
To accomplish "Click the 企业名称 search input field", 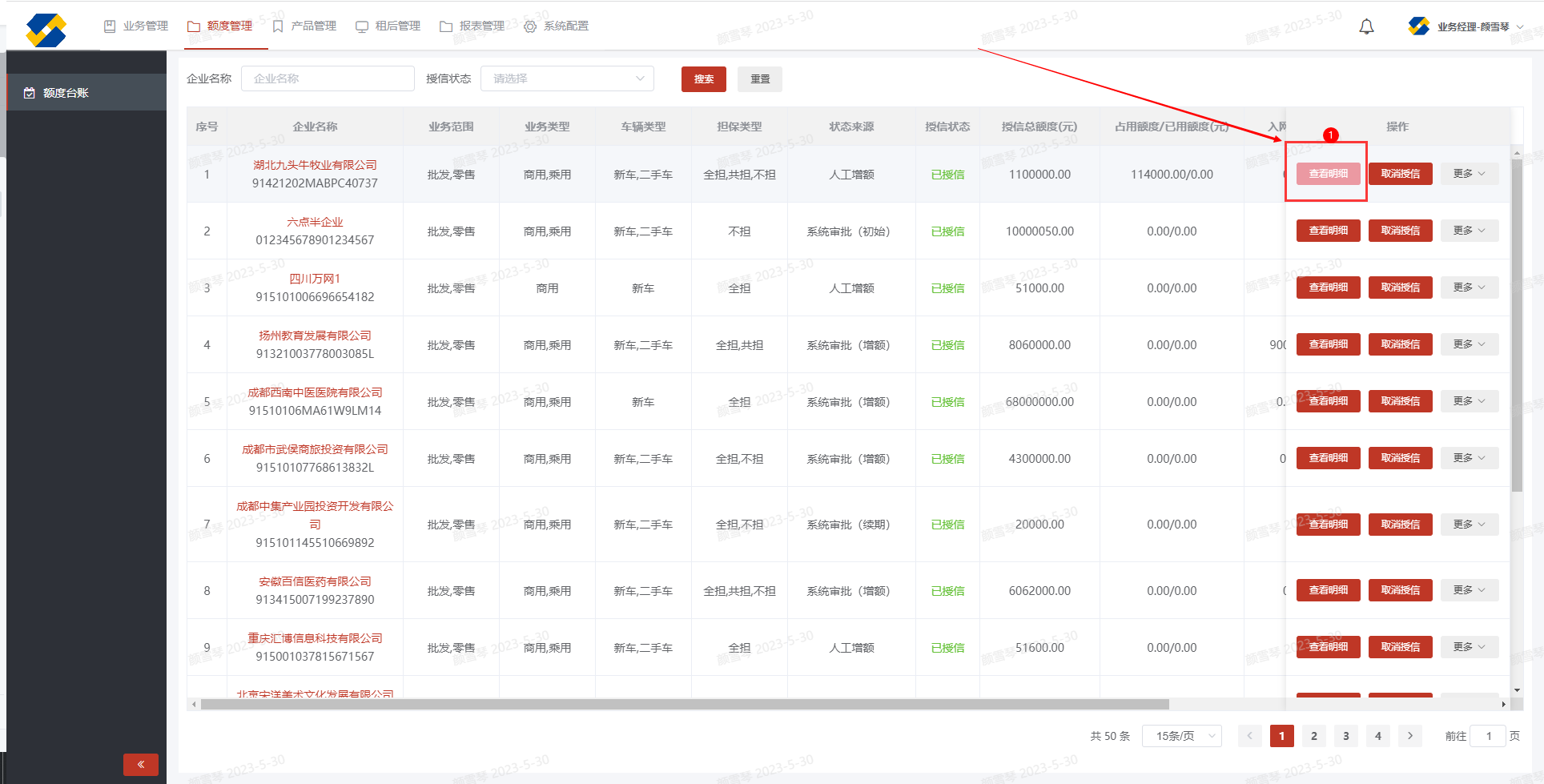I will (328, 78).
